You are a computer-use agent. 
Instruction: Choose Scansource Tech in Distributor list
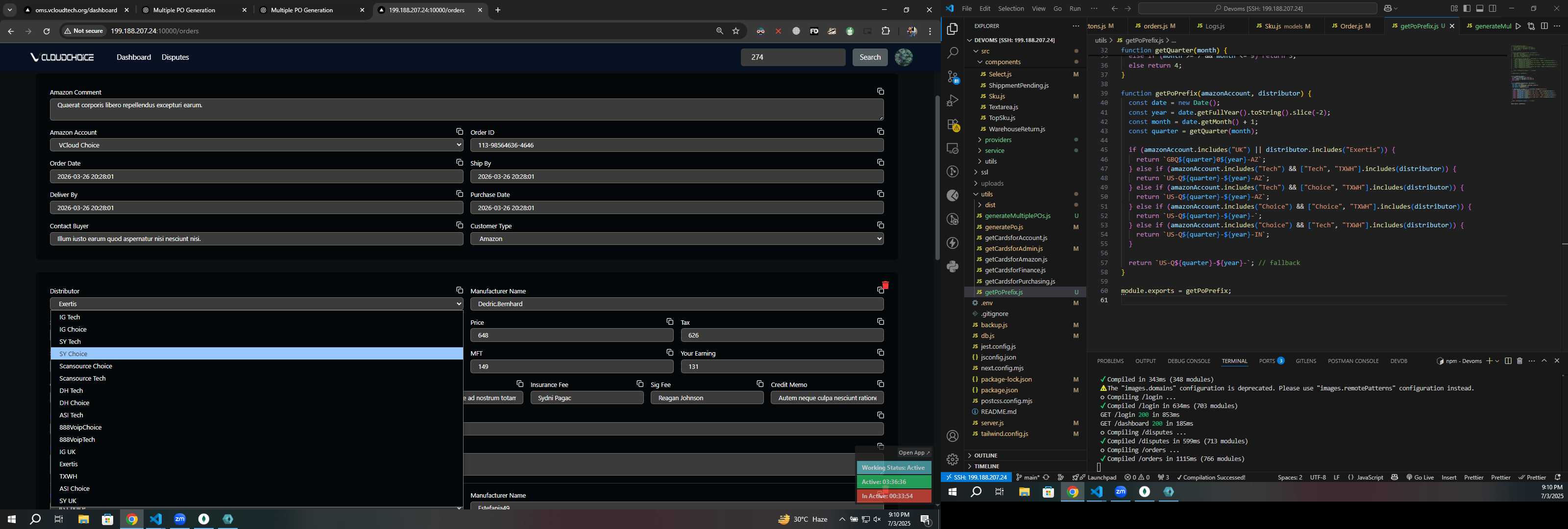coord(256,378)
